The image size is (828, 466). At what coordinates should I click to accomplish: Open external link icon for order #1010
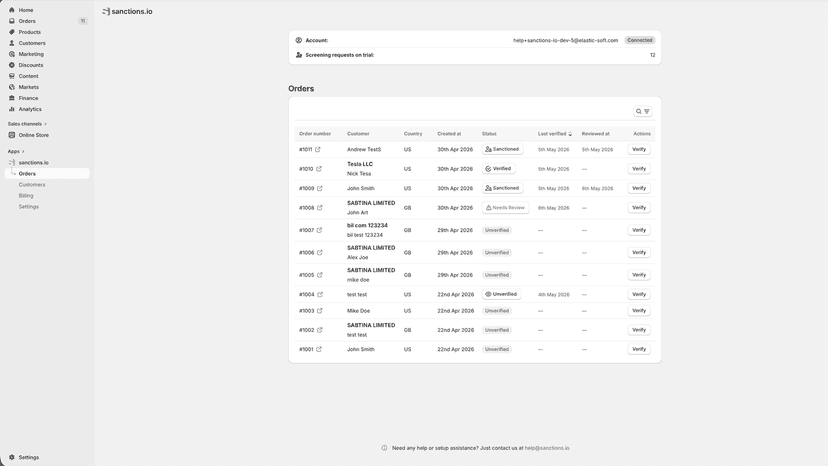[x=319, y=169]
